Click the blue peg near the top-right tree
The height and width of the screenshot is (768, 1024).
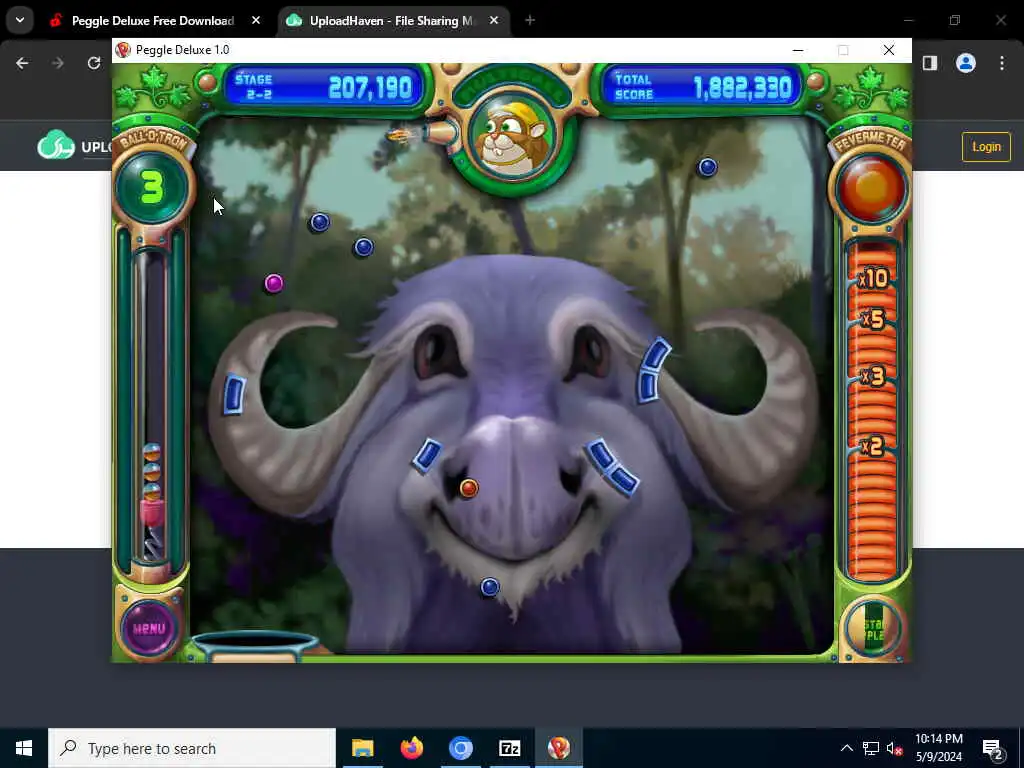click(x=707, y=168)
